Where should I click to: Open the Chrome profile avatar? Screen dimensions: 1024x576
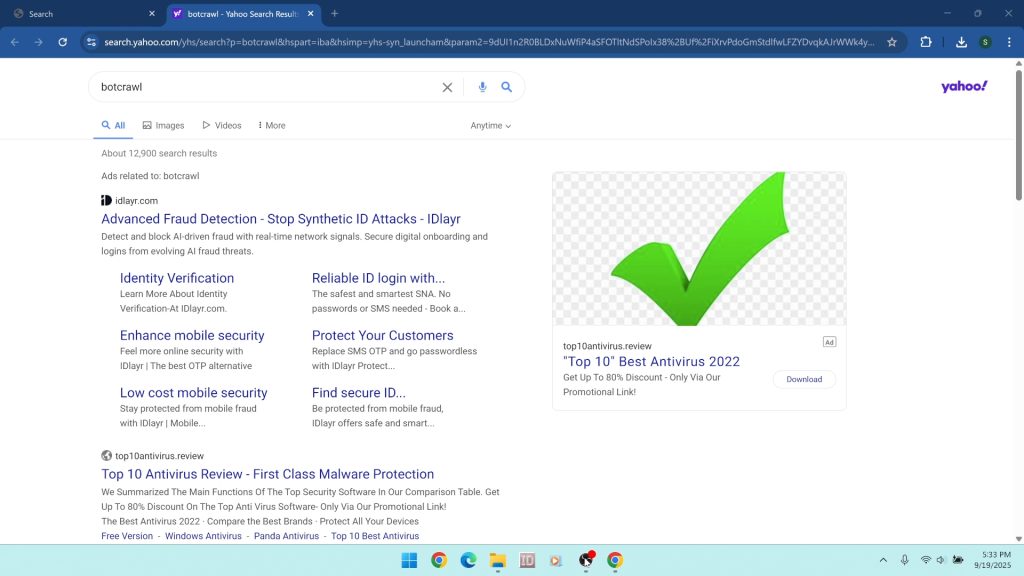985,42
